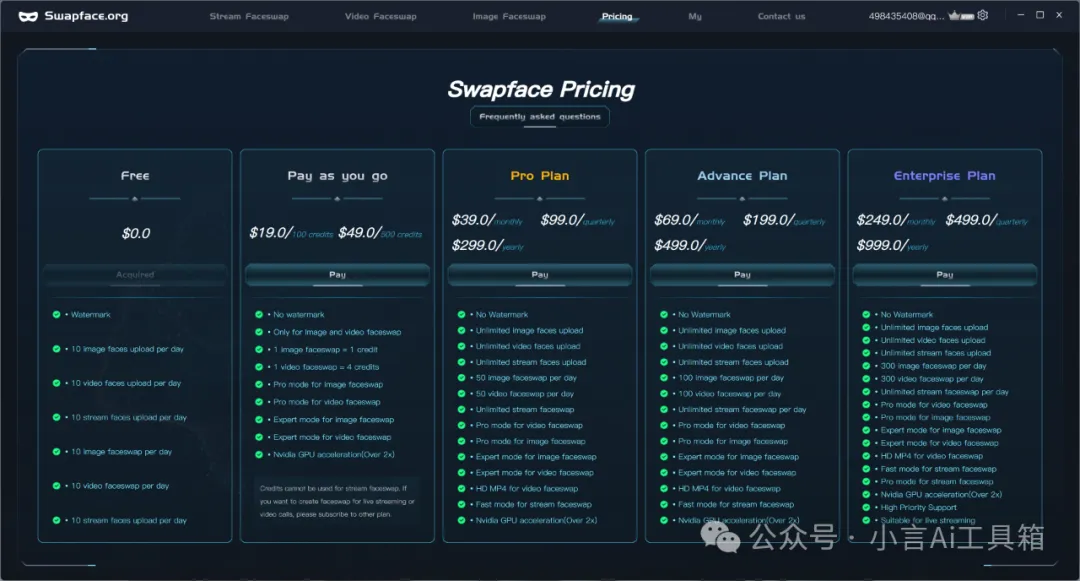Click the Free plan title
The width and height of the screenshot is (1080, 581).
[135, 176]
